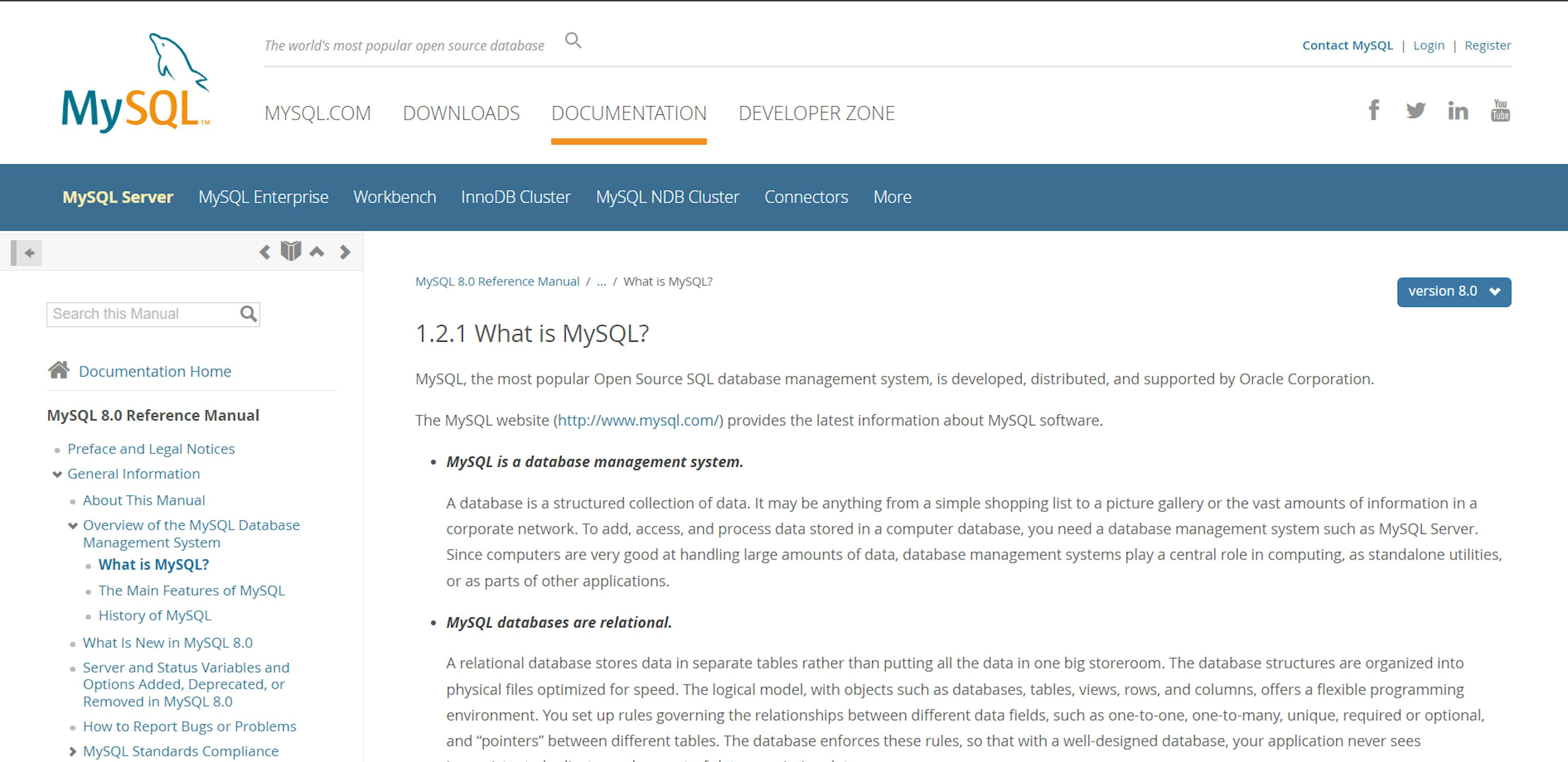The height and width of the screenshot is (762, 1568).
Task: Open the DEVELOPER ZONE menu item
Action: (x=816, y=113)
